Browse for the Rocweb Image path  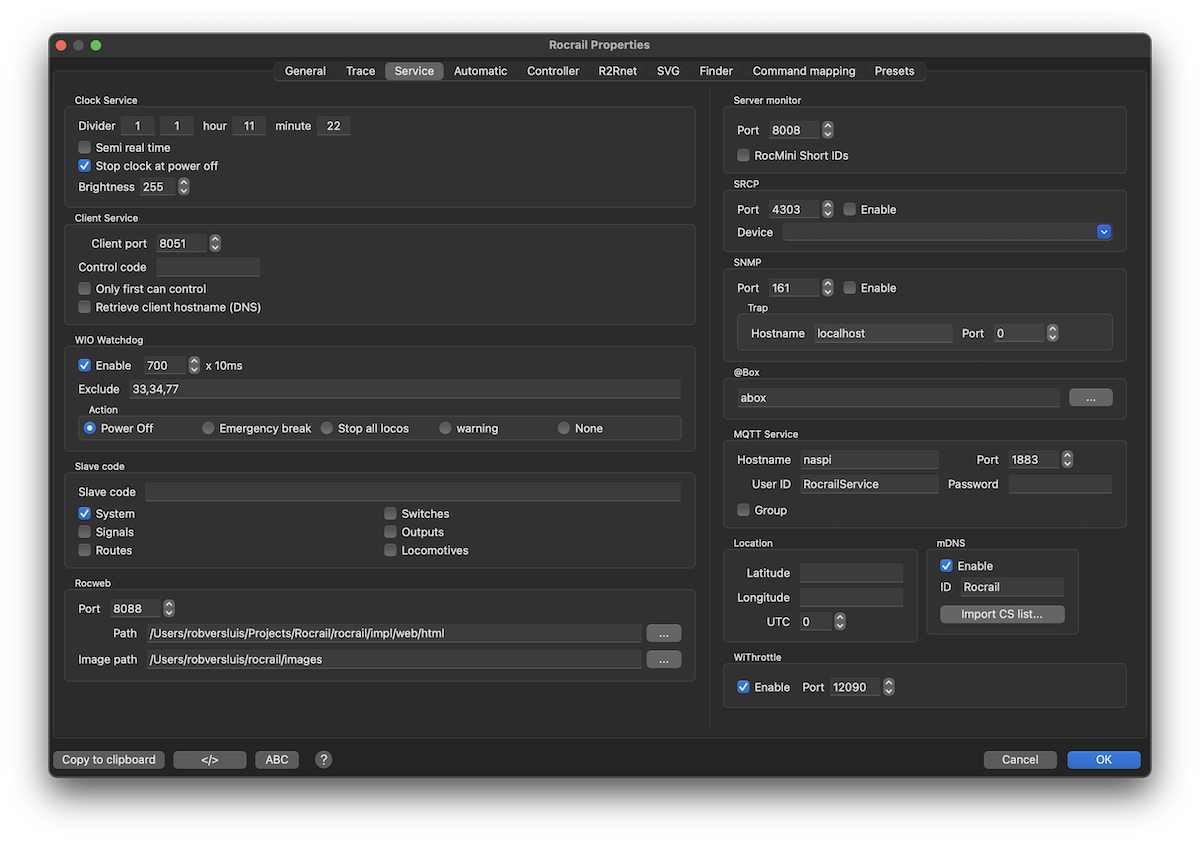(663, 660)
